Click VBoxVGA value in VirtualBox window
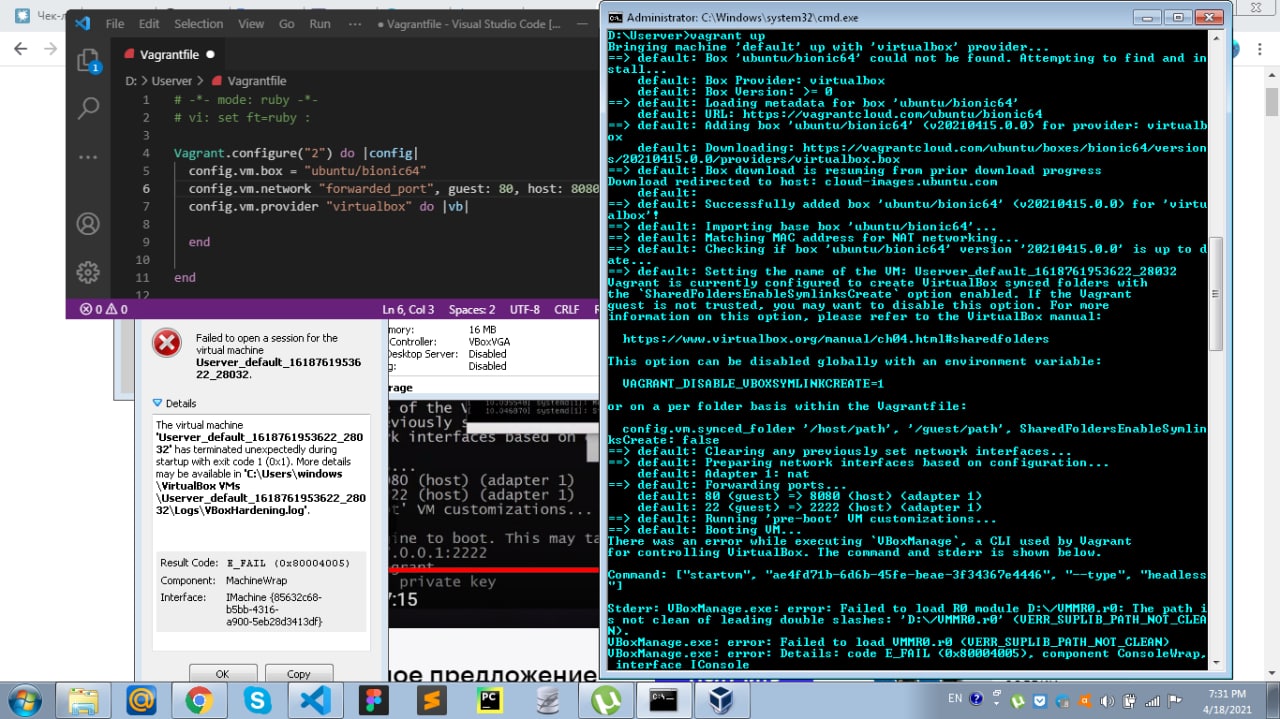The height and width of the screenshot is (719, 1280). pos(488,341)
